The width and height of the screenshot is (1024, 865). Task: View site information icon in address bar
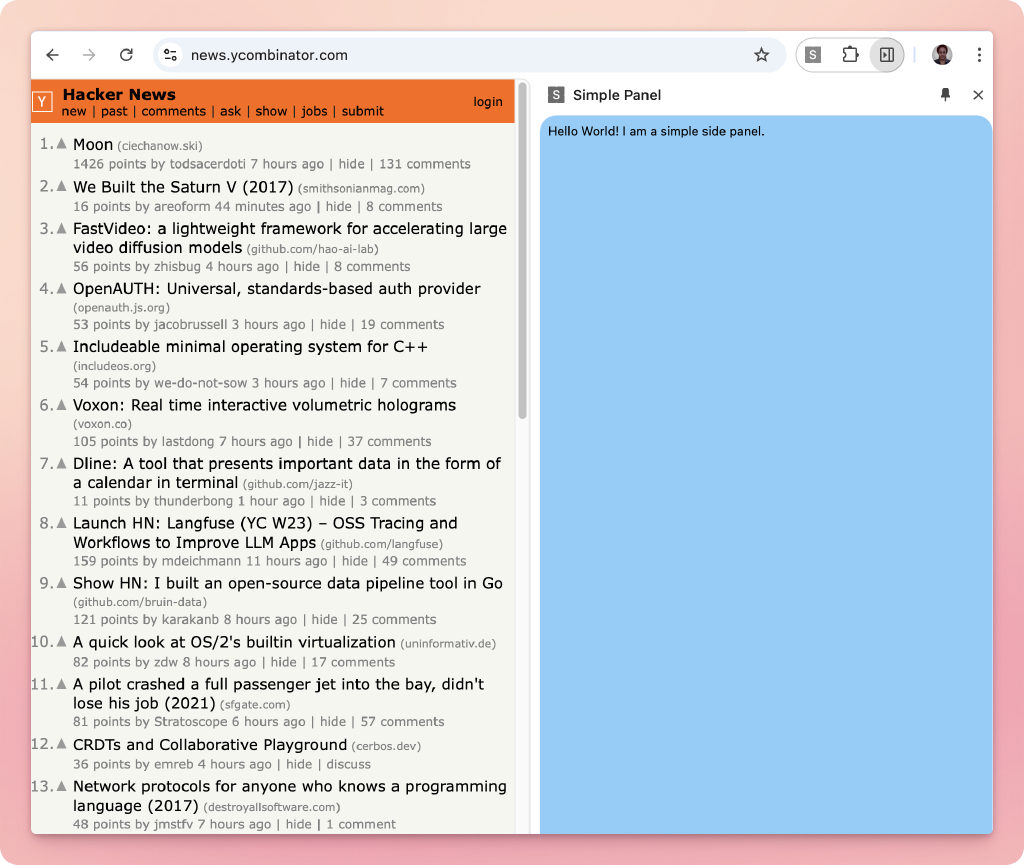171,55
